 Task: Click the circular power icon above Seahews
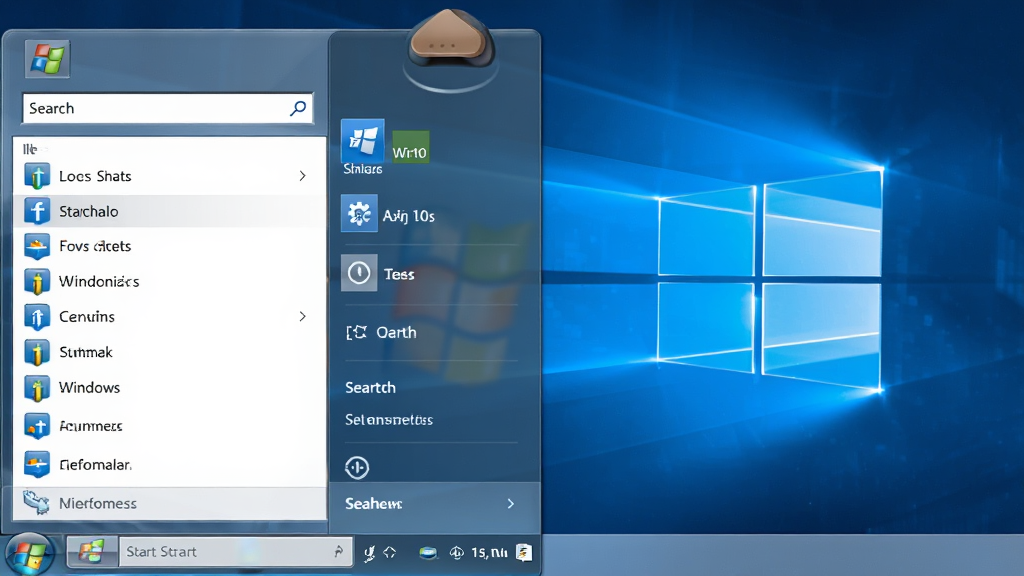pos(357,467)
